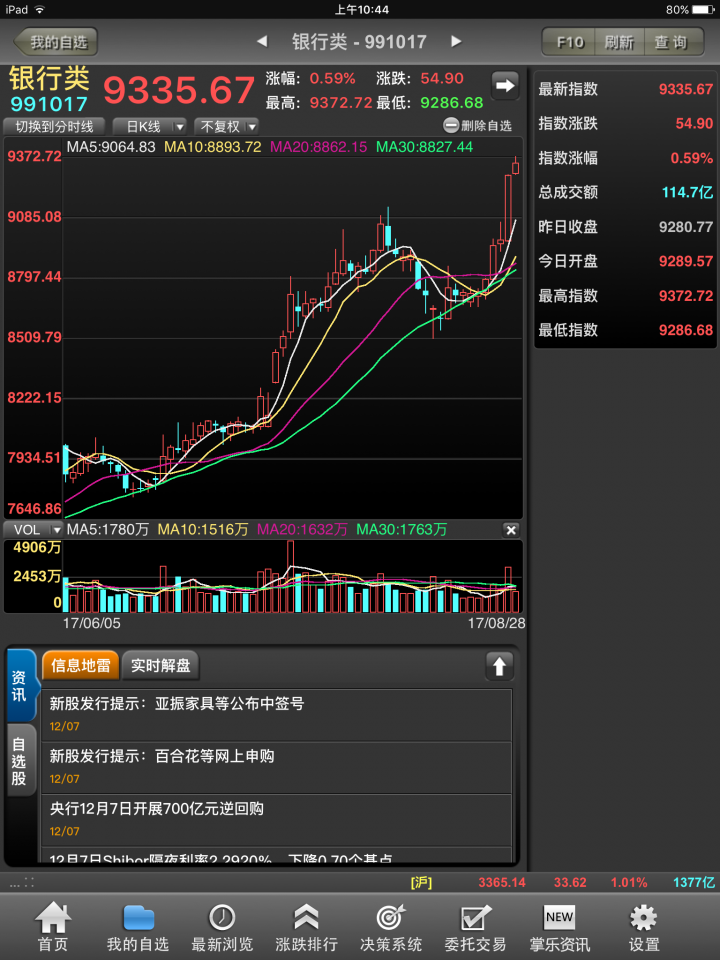The width and height of the screenshot is (720, 960).
Task: Tap the Wi-Fi icon in status bar
Action: (x=40, y=9)
